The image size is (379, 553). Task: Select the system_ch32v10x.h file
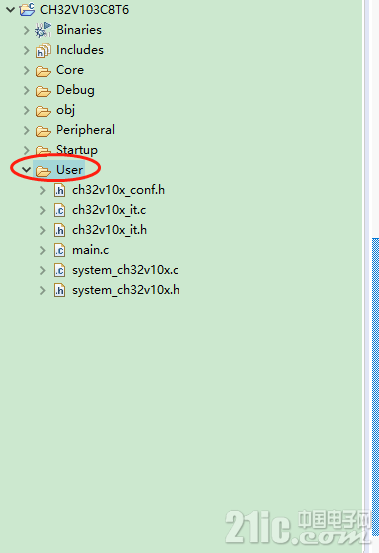[126, 290]
